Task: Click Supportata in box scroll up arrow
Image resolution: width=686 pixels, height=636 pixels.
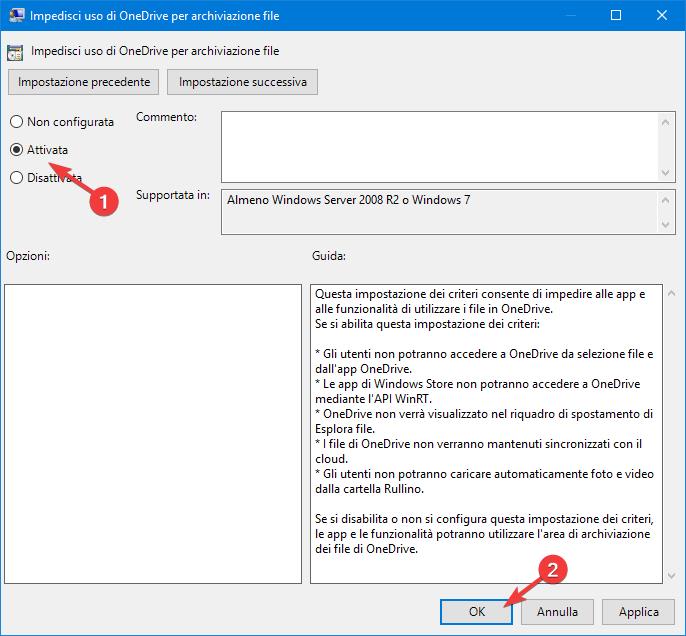Action: (665, 200)
